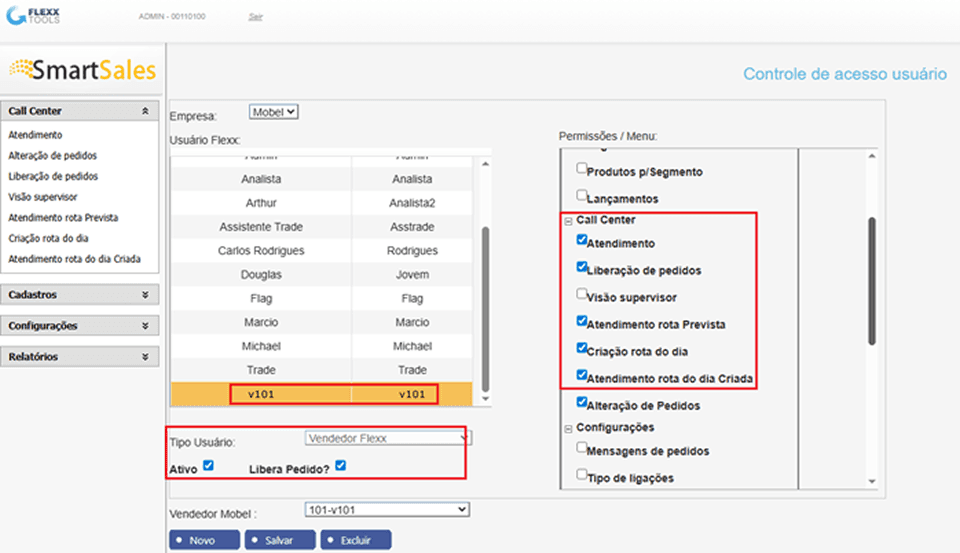This screenshot has width=960, height=553.
Task: Check Visão supervisor permission
Action: click(582, 293)
